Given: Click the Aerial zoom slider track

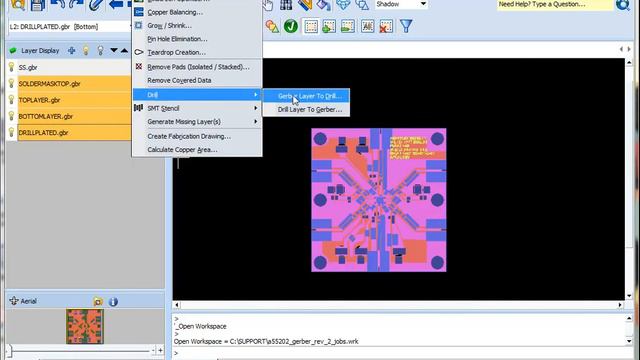Looking at the screenshot, I should [x=80, y=351].
